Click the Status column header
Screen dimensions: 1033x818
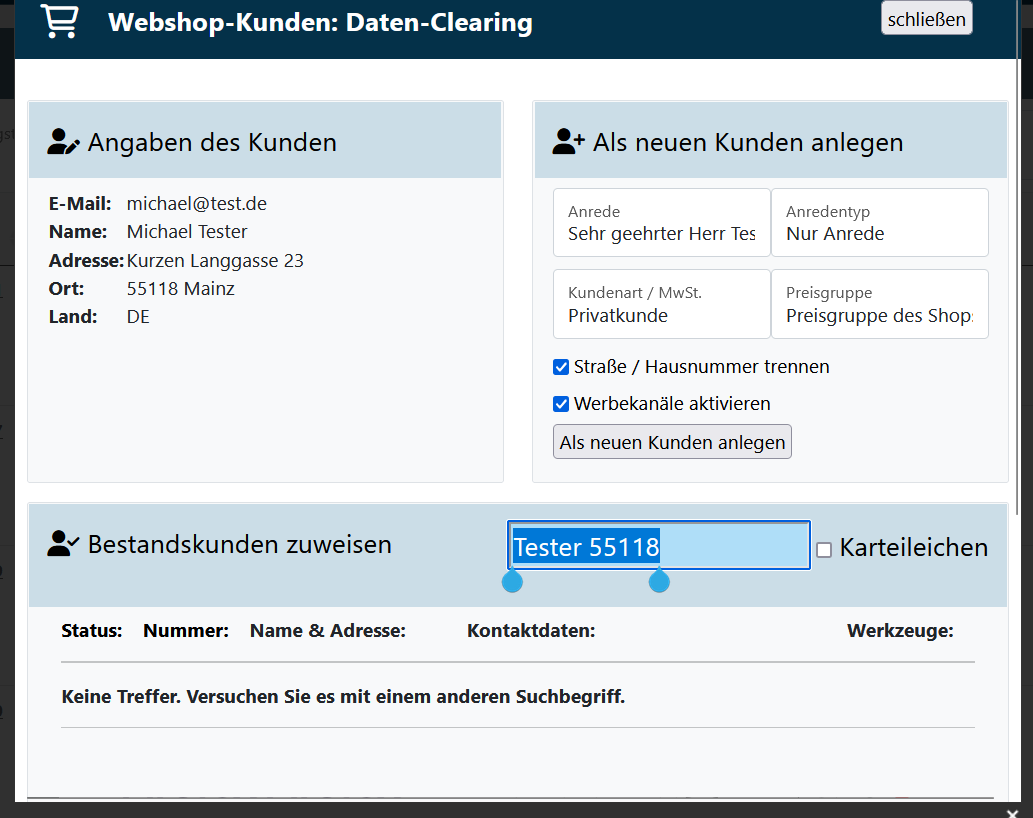coord(91,631)
